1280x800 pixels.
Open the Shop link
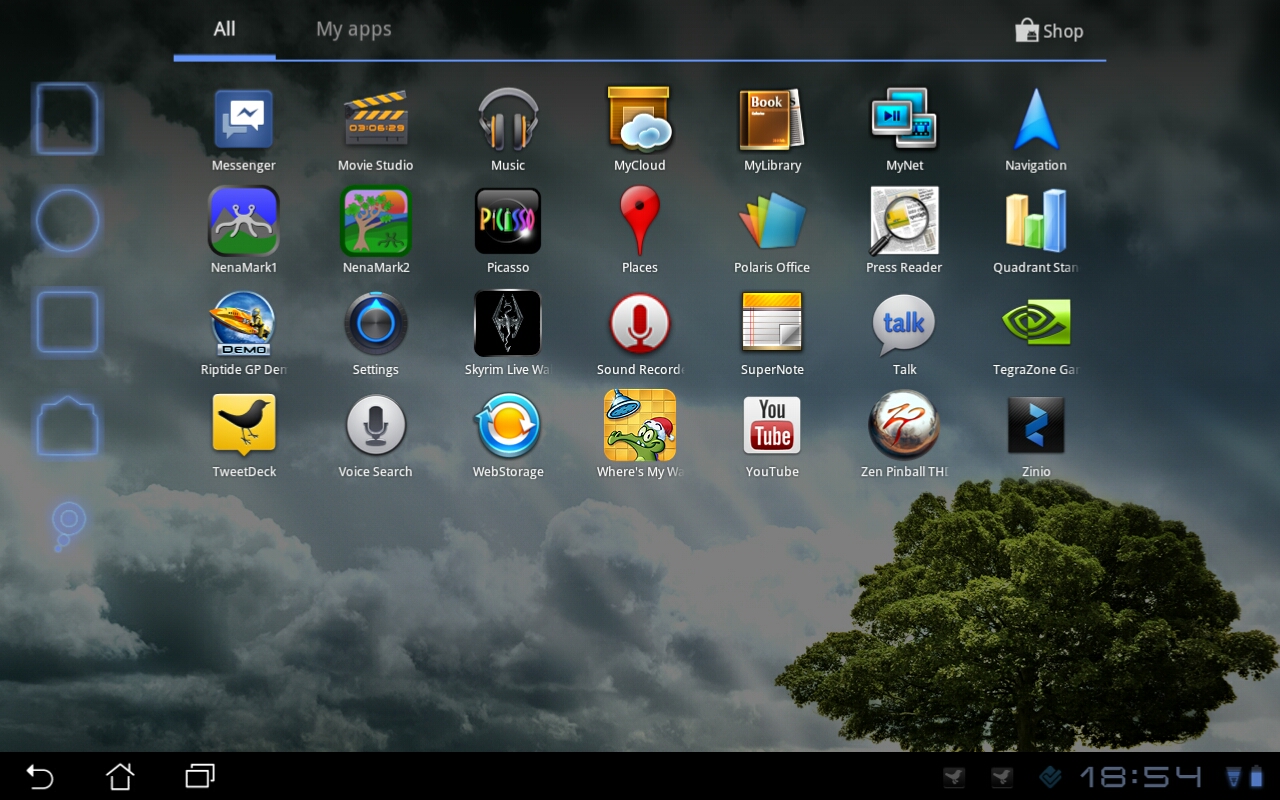[1049, 31]
